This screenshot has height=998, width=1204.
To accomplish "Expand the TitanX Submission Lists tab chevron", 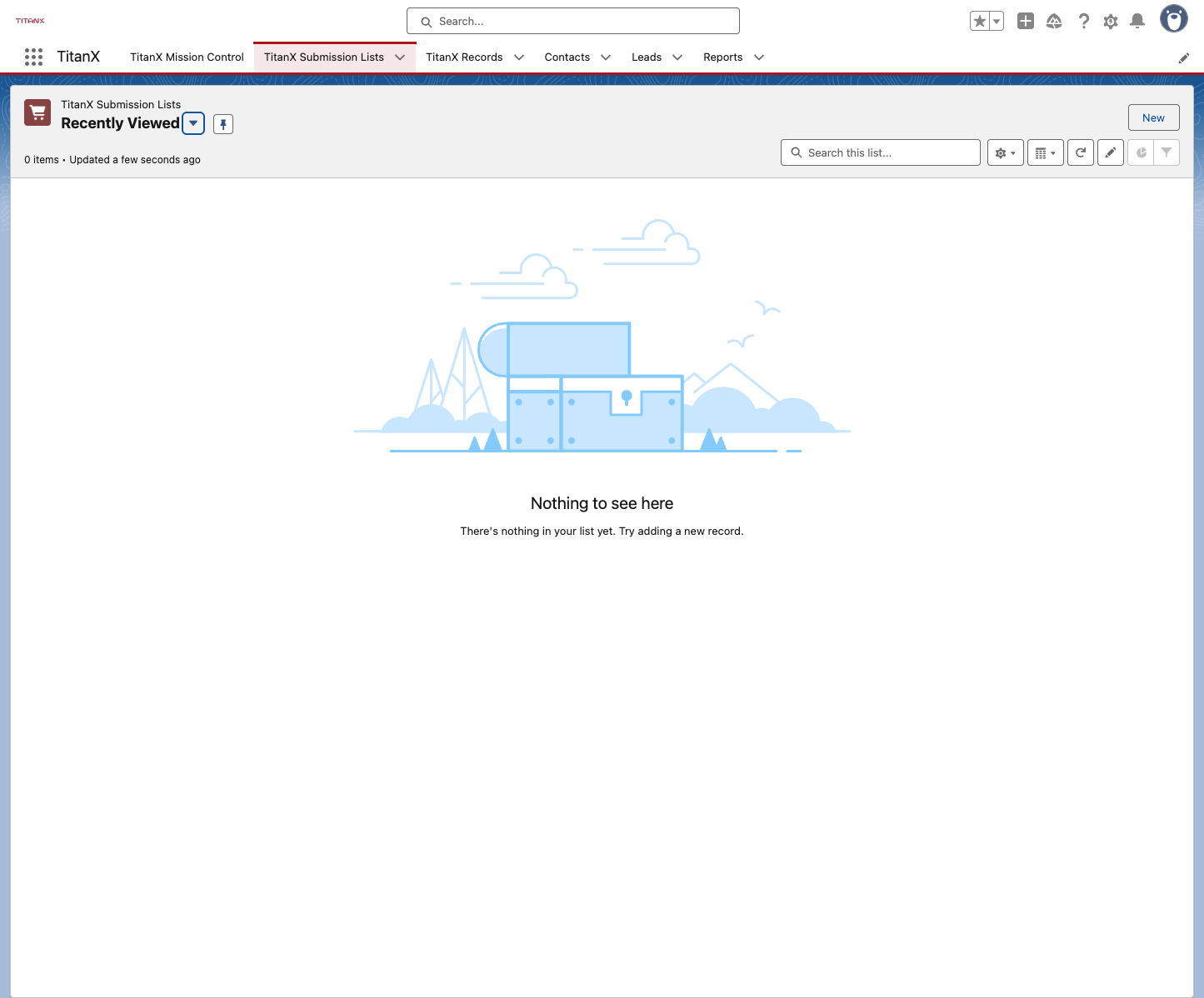I will [400, 57].
